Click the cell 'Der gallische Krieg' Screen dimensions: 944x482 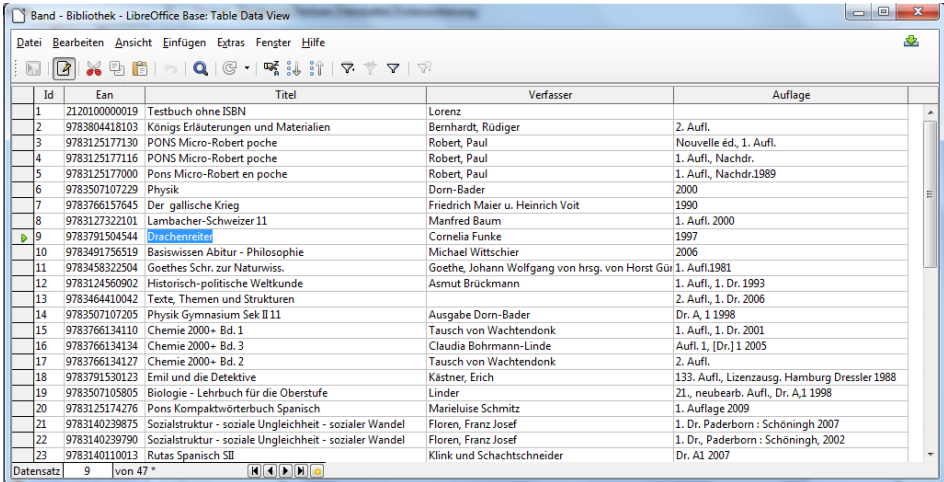point(286,205)
